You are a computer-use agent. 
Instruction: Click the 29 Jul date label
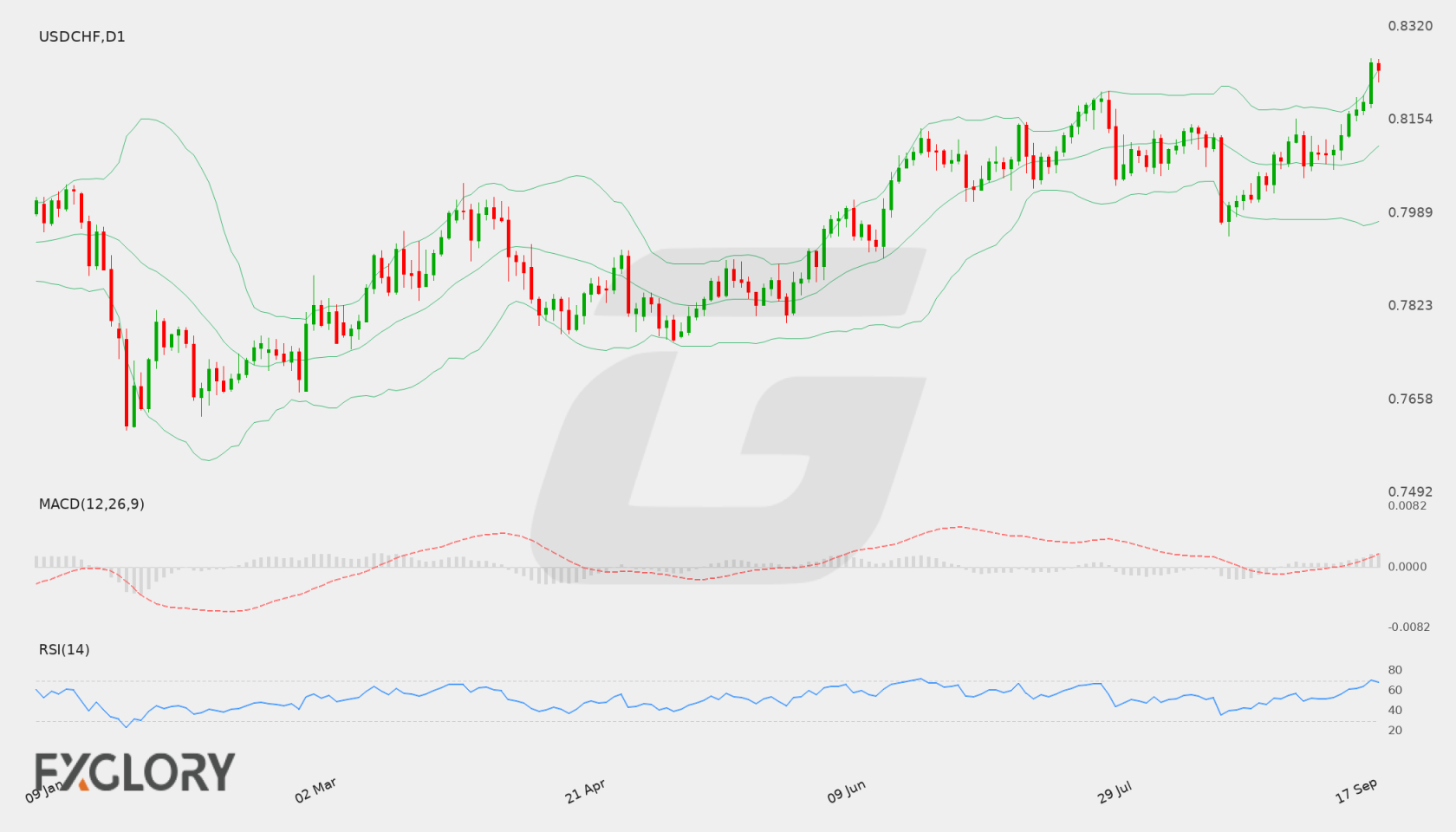1115,791
